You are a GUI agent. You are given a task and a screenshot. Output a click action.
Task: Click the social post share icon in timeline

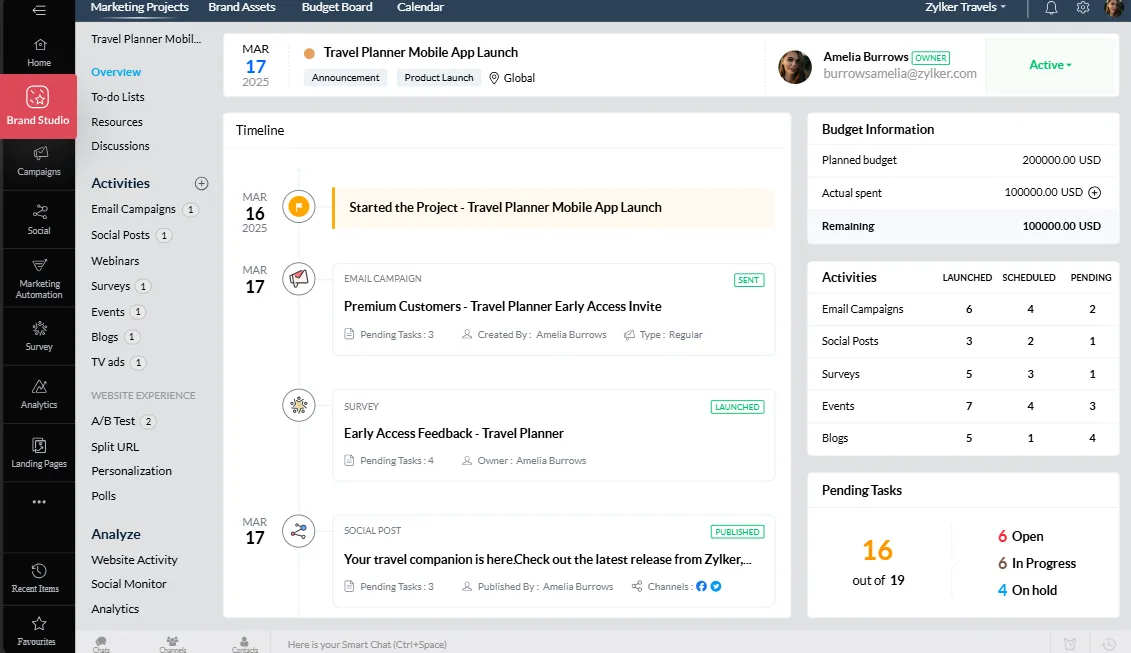coord(299,533)
